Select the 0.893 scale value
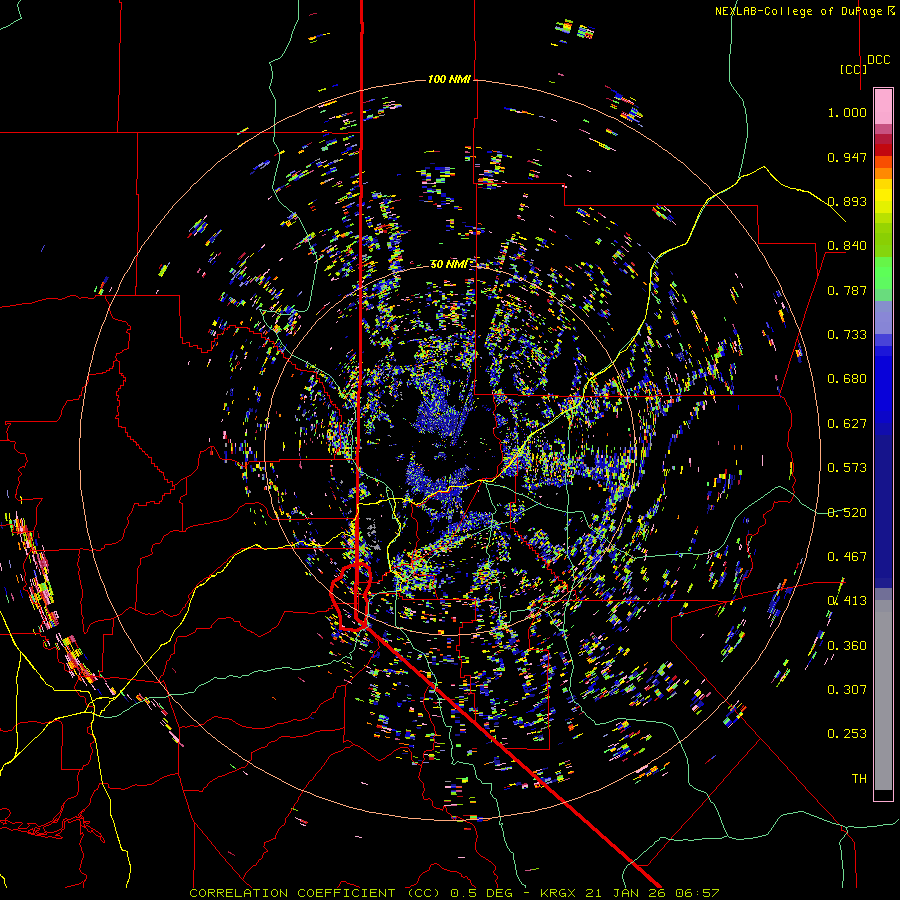 [x=847, y=201]
